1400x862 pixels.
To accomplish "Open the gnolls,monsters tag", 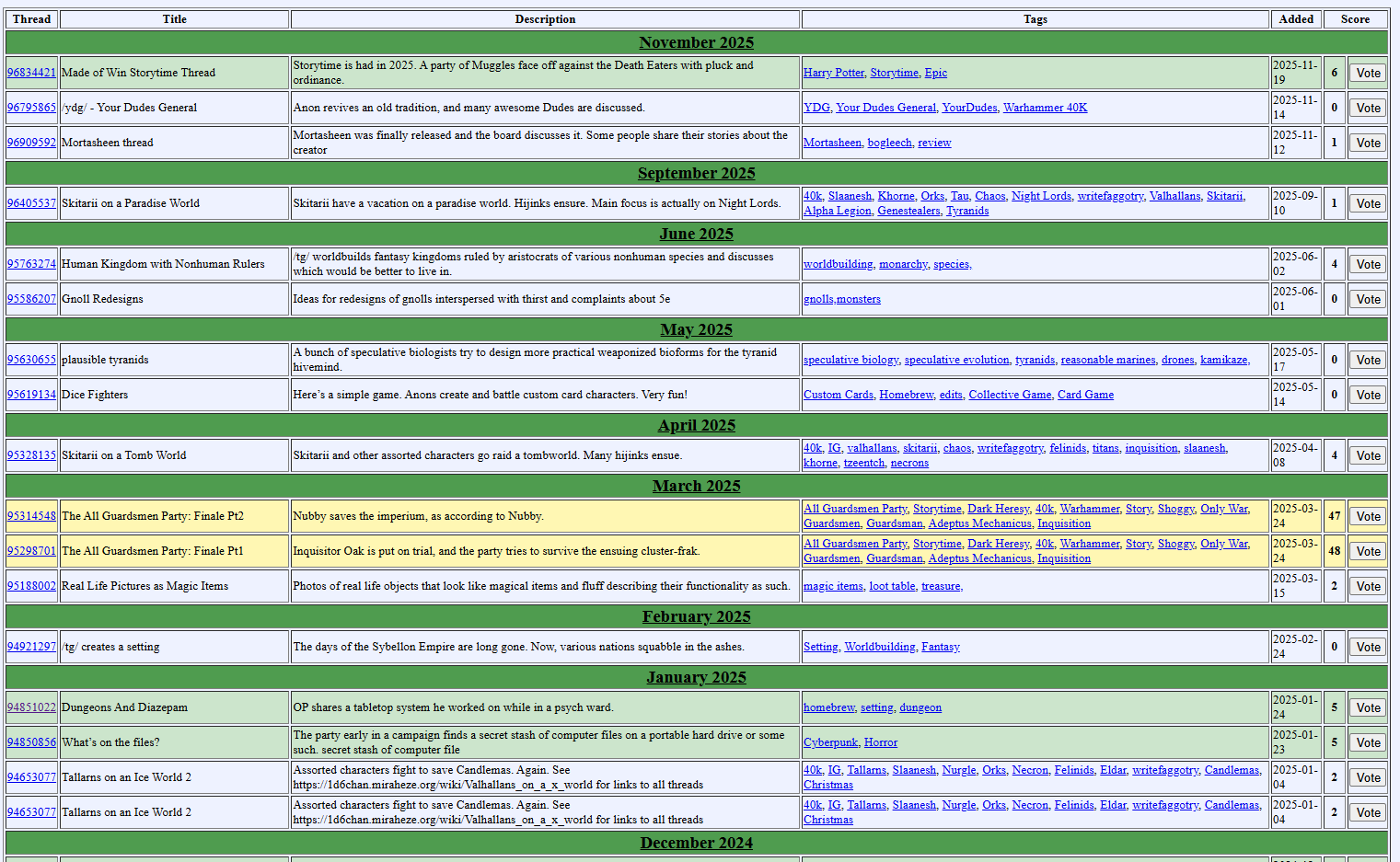I will click(842, 299).
